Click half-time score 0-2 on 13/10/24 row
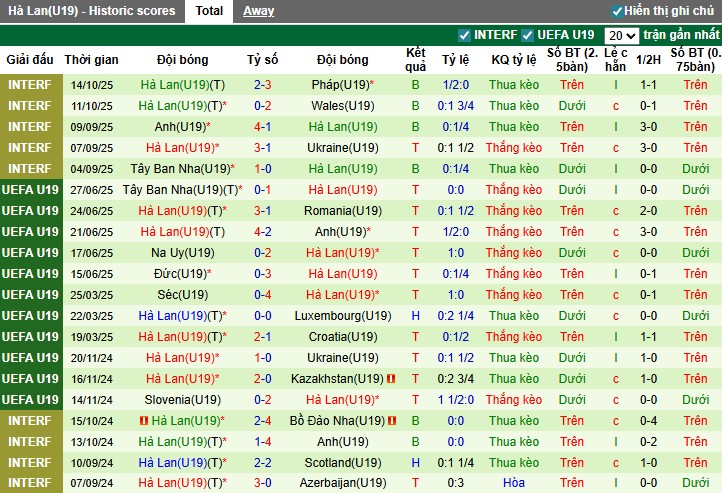Viewport: 722px width, 493px height. pyautogui.click(x=648, y=442)
